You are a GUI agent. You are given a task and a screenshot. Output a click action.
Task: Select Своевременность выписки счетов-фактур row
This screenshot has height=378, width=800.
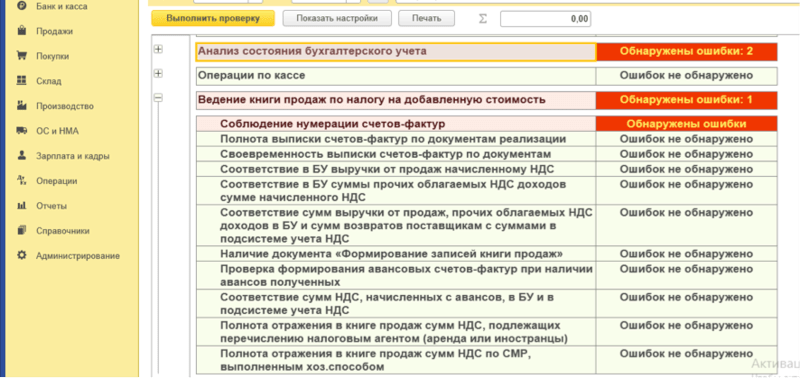click(x=396, y=154)
